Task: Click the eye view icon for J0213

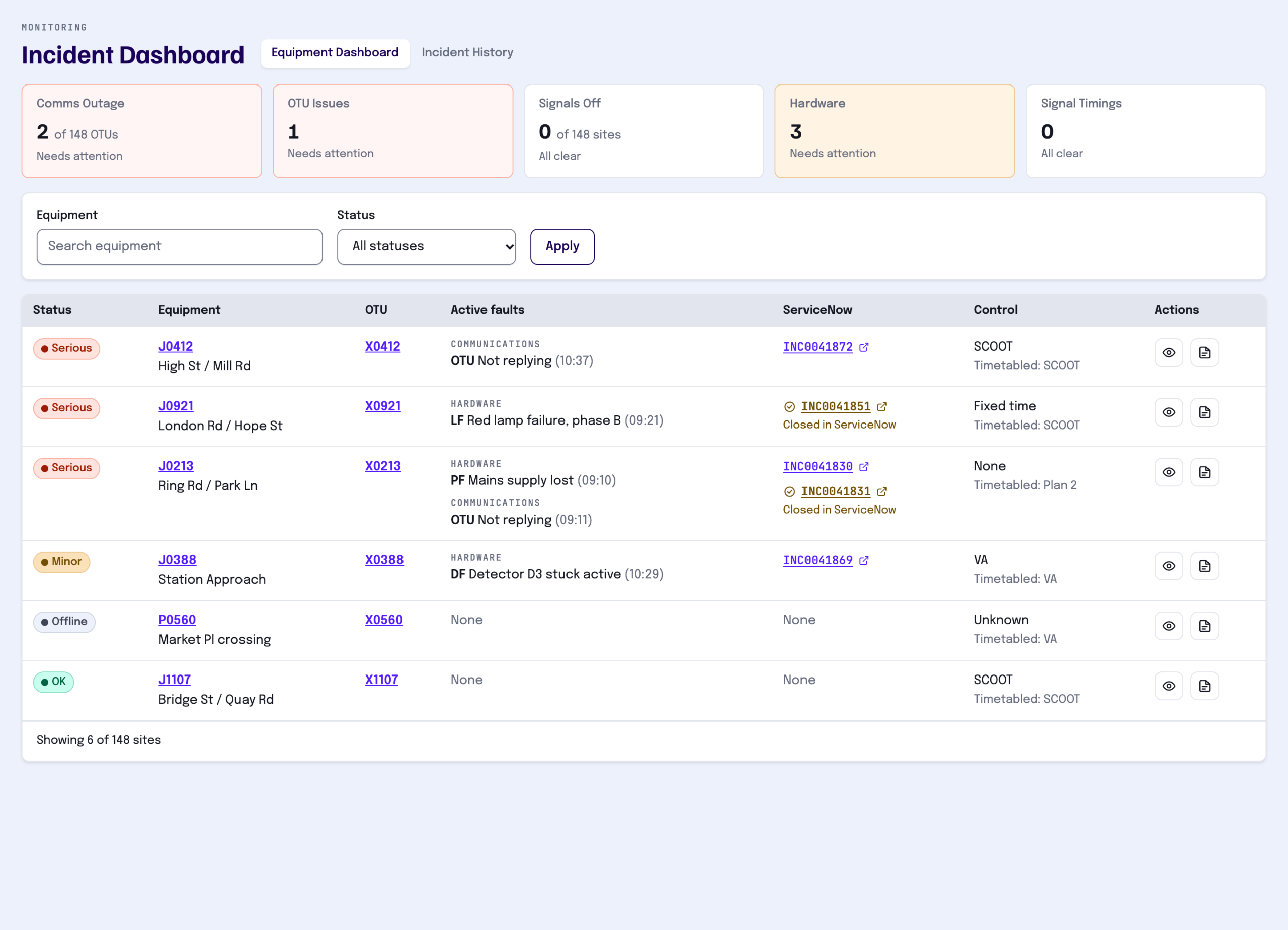Action: pyautogui.click(x=1169, y=472)
